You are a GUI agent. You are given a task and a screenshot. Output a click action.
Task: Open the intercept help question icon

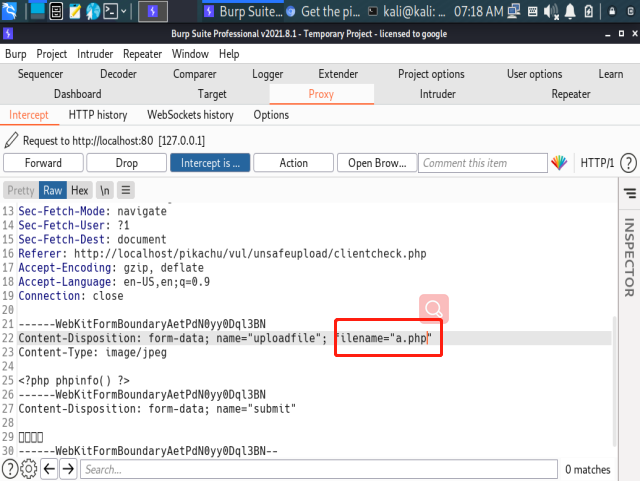tap(628, 163)
